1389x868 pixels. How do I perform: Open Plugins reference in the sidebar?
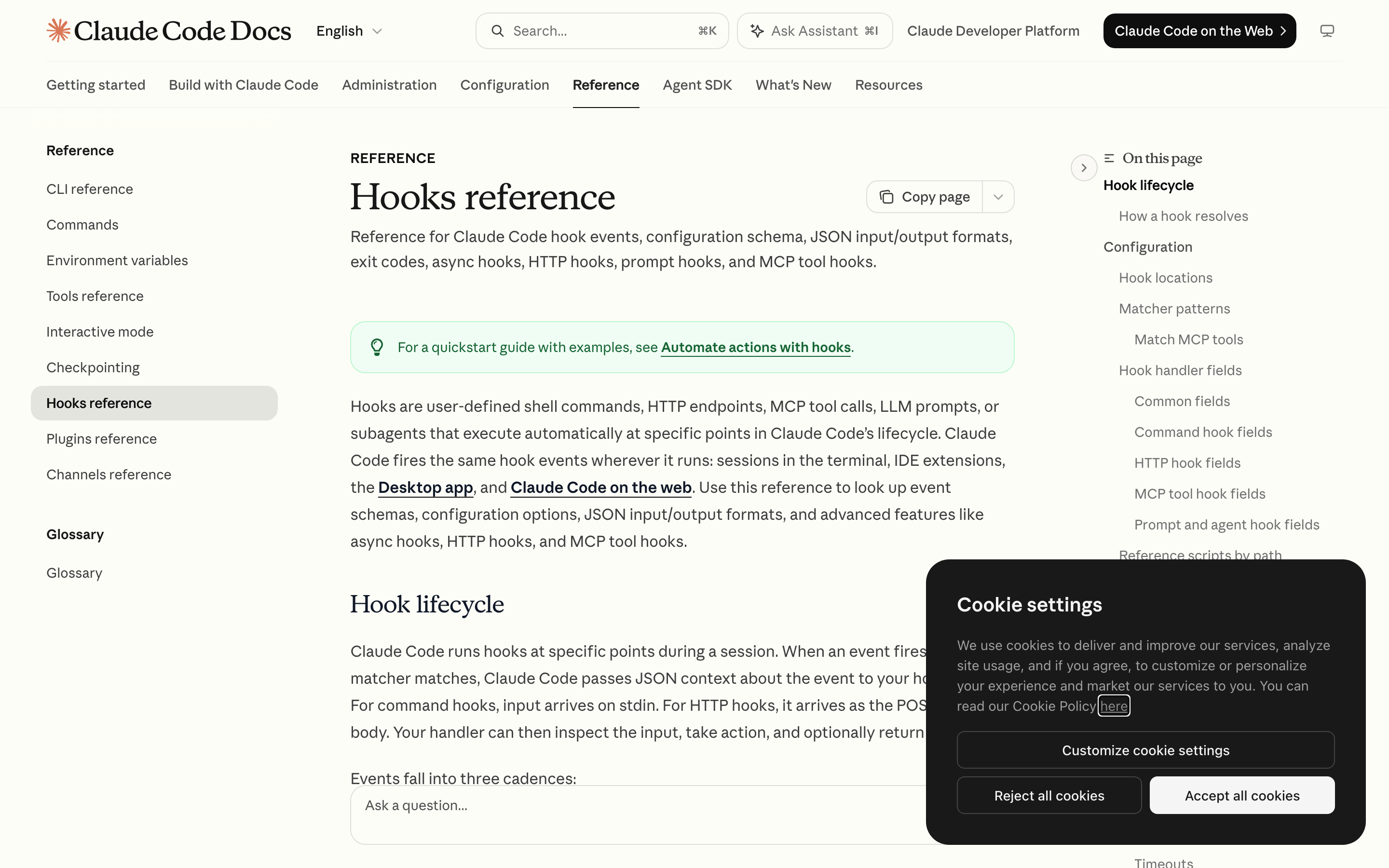[102, 439]
